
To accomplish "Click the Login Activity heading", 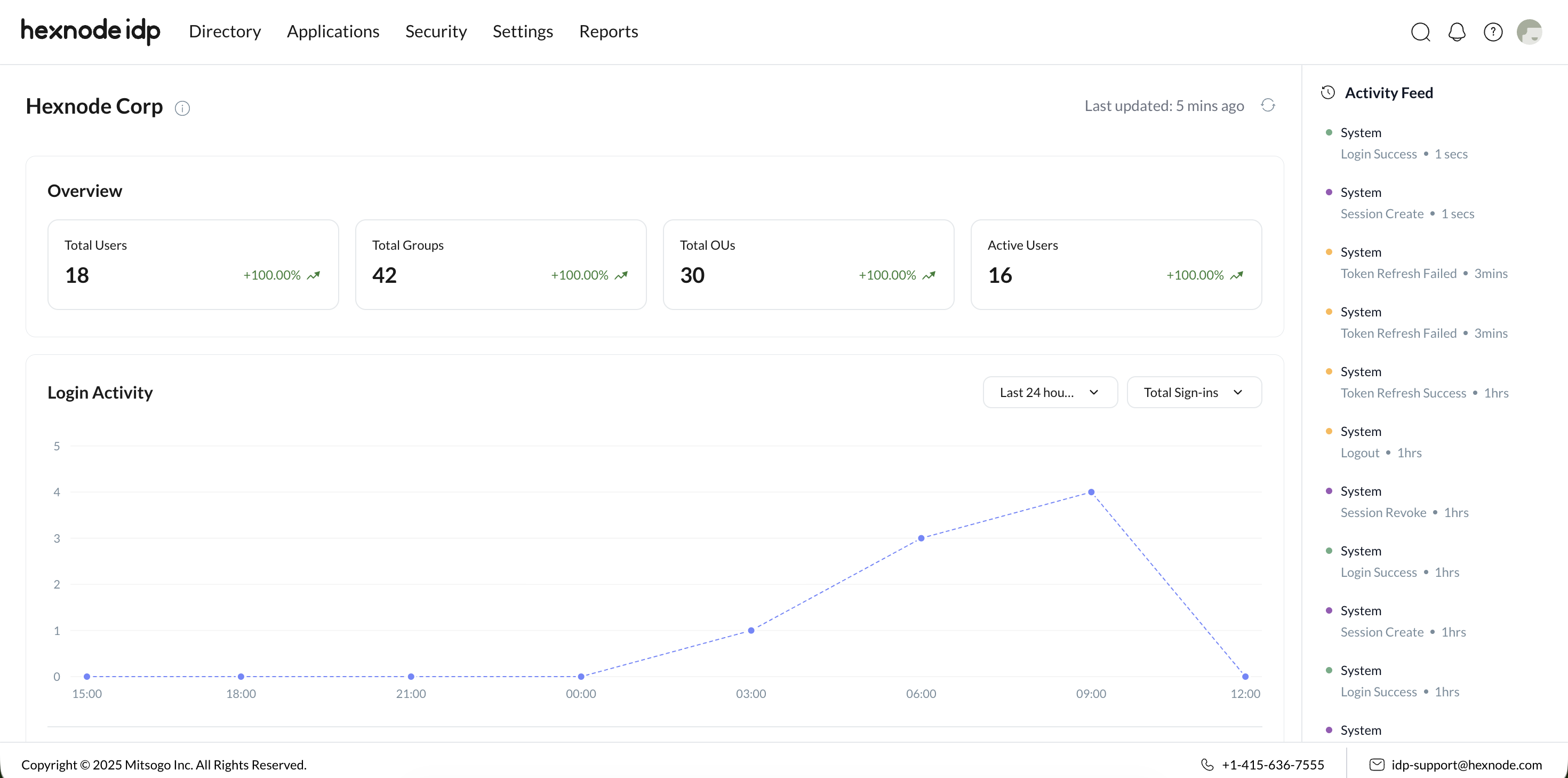I will click(100, 392).
